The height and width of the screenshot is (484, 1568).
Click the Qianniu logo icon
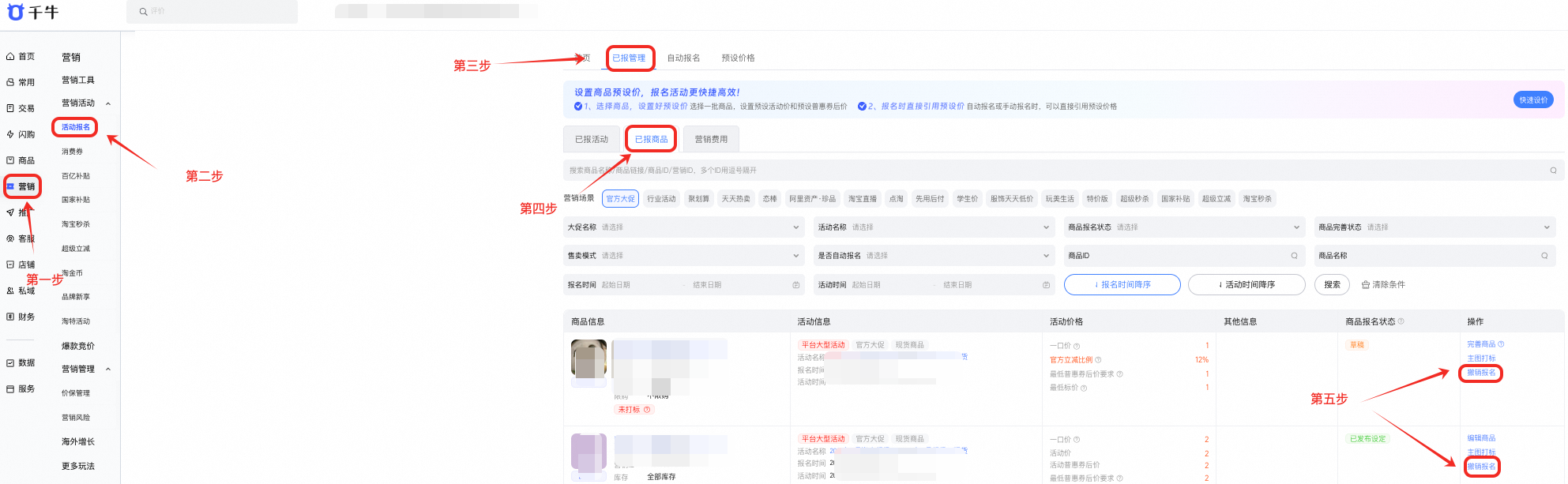[15, 12]
